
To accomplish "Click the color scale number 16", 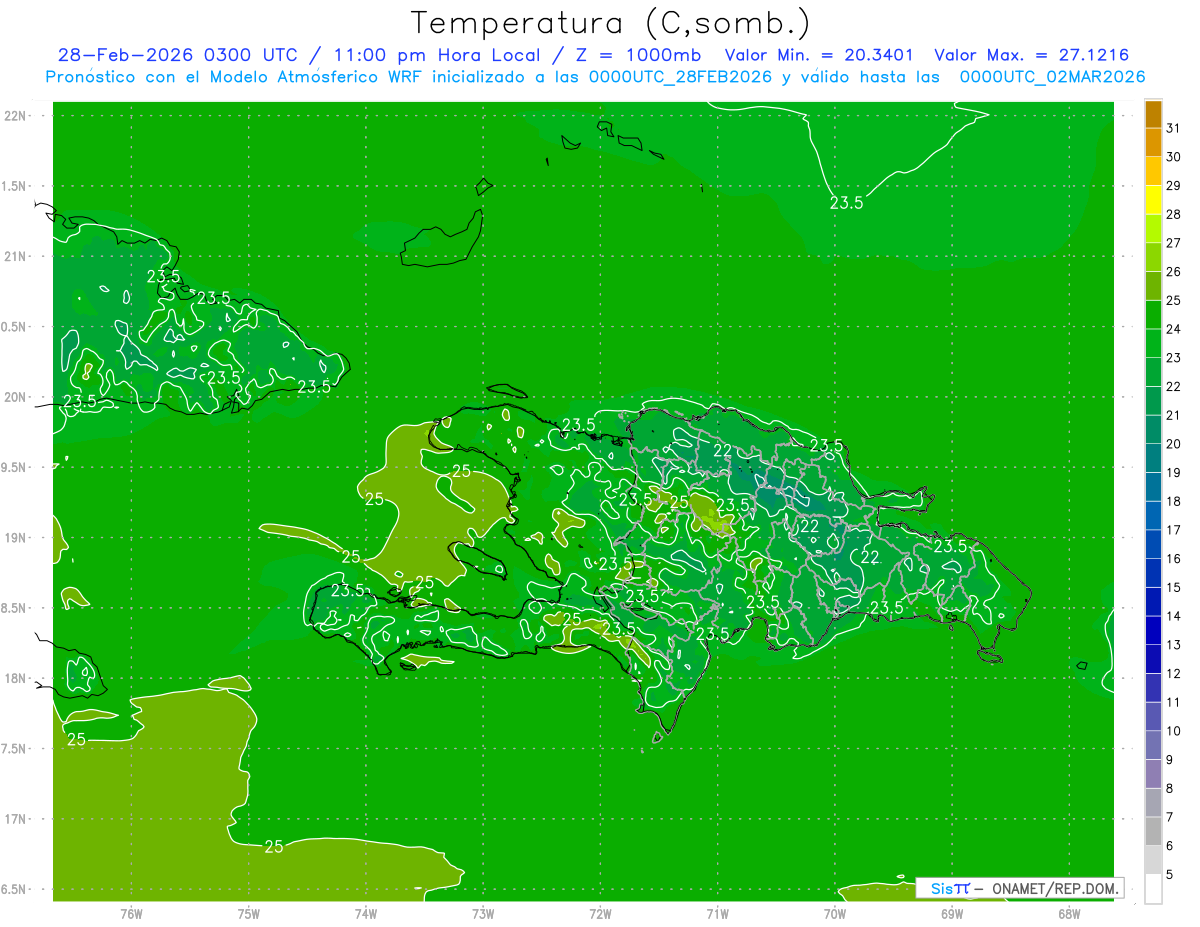I will tap(1173, 559).
